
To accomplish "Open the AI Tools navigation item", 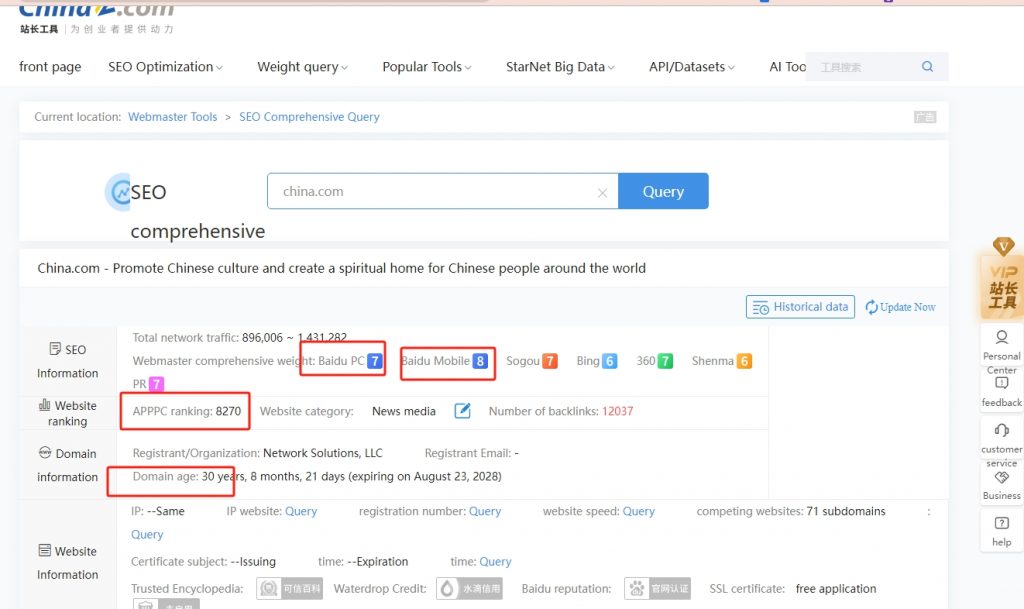I will point(787,67).
